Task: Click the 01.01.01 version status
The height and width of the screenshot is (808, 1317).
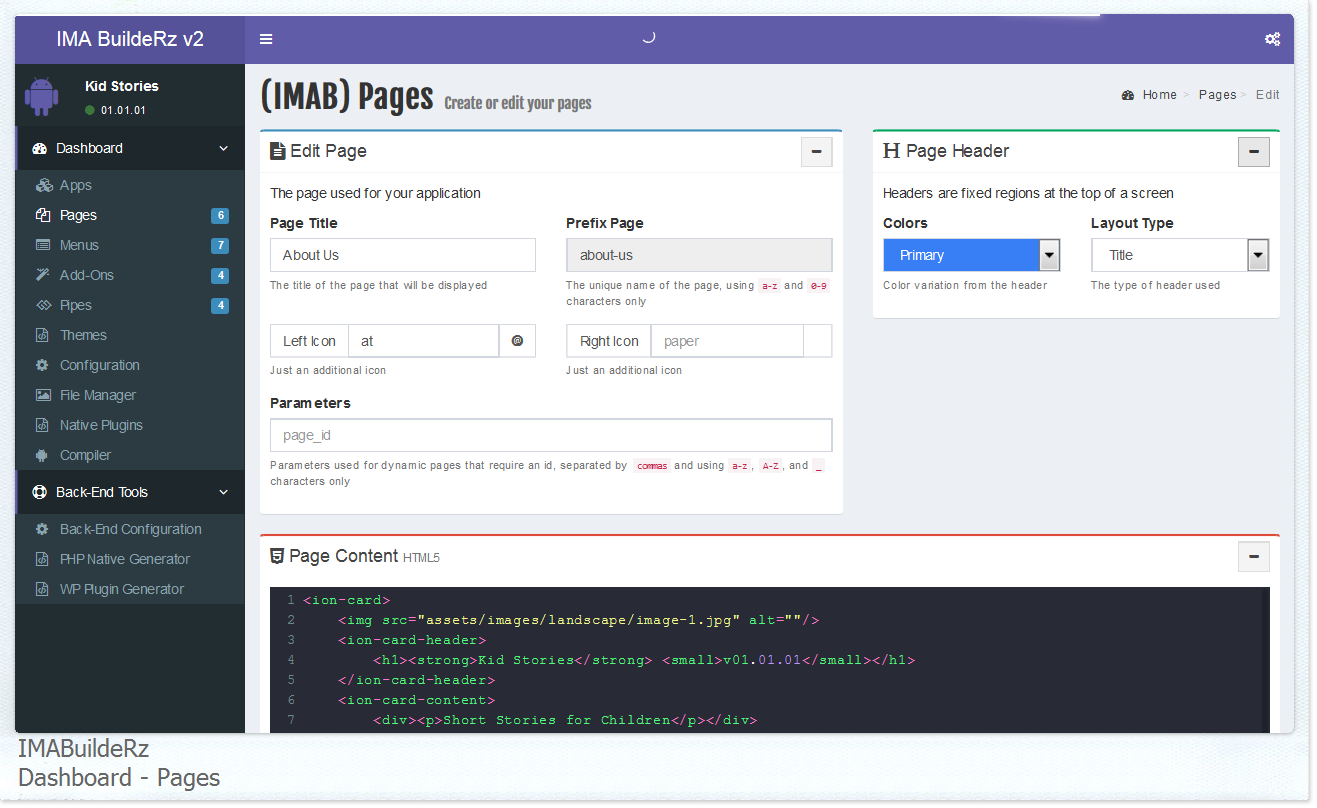Action: [116, 110]
